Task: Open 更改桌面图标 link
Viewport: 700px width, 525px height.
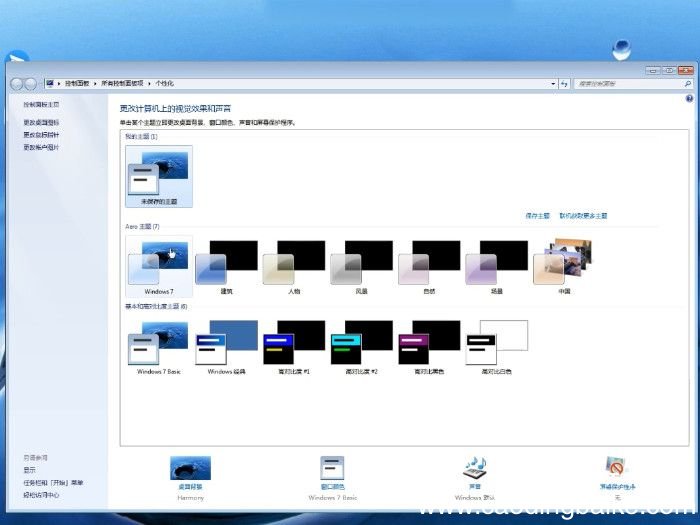Action: tap(41, 122)
